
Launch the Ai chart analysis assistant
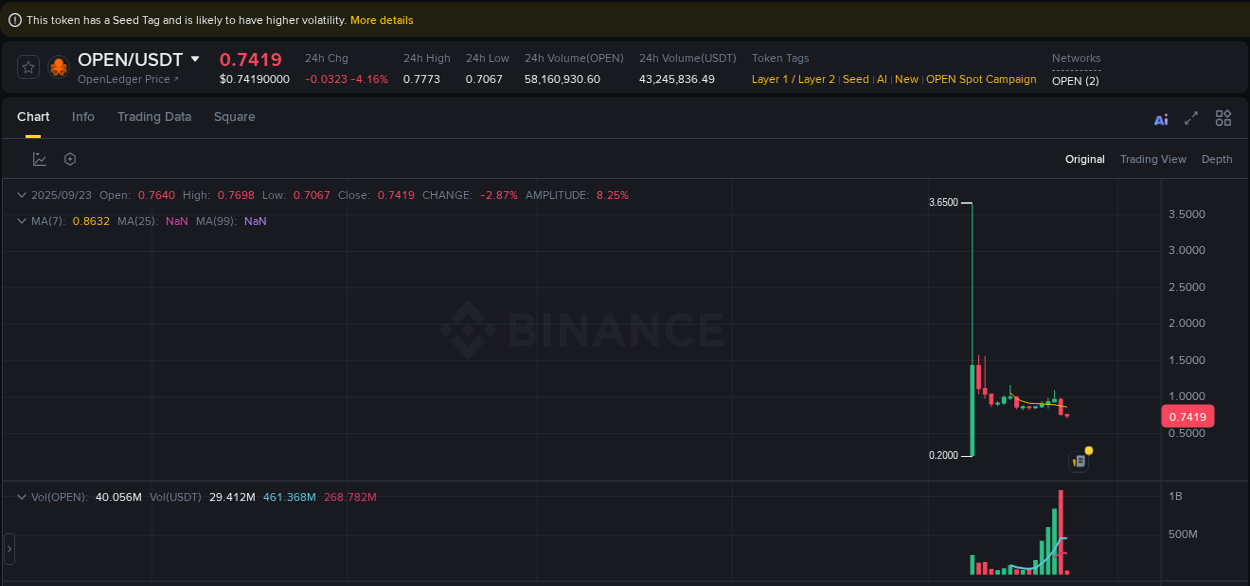[x=1160, y=118]
